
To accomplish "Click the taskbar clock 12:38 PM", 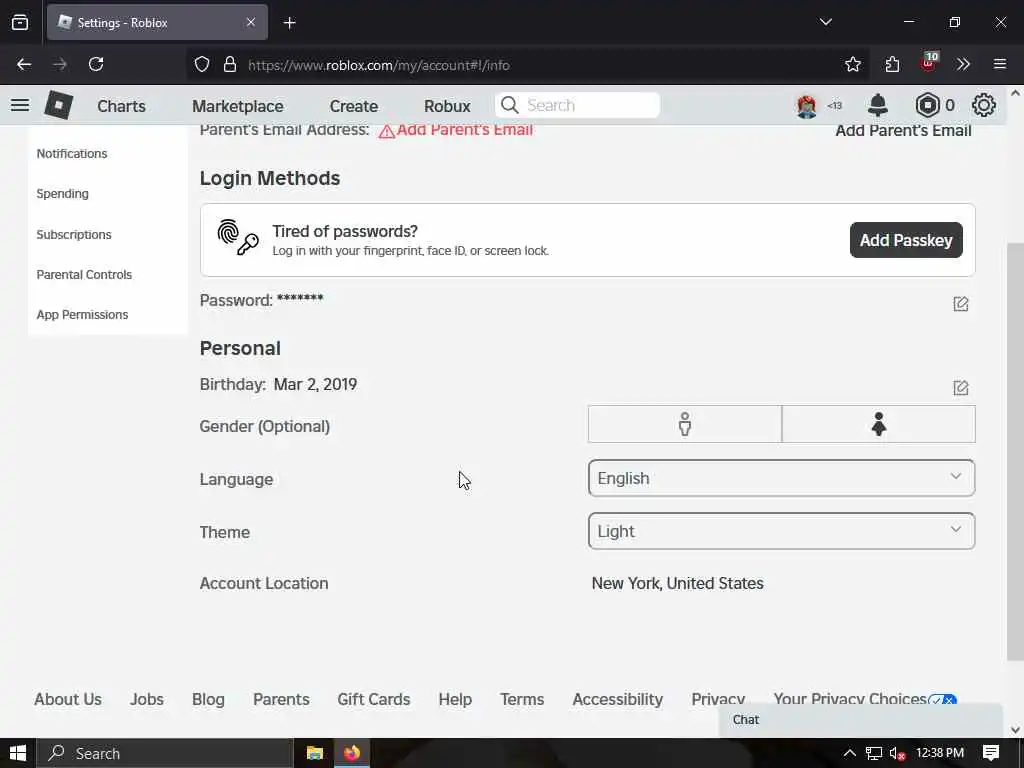I will click(940, 753).
